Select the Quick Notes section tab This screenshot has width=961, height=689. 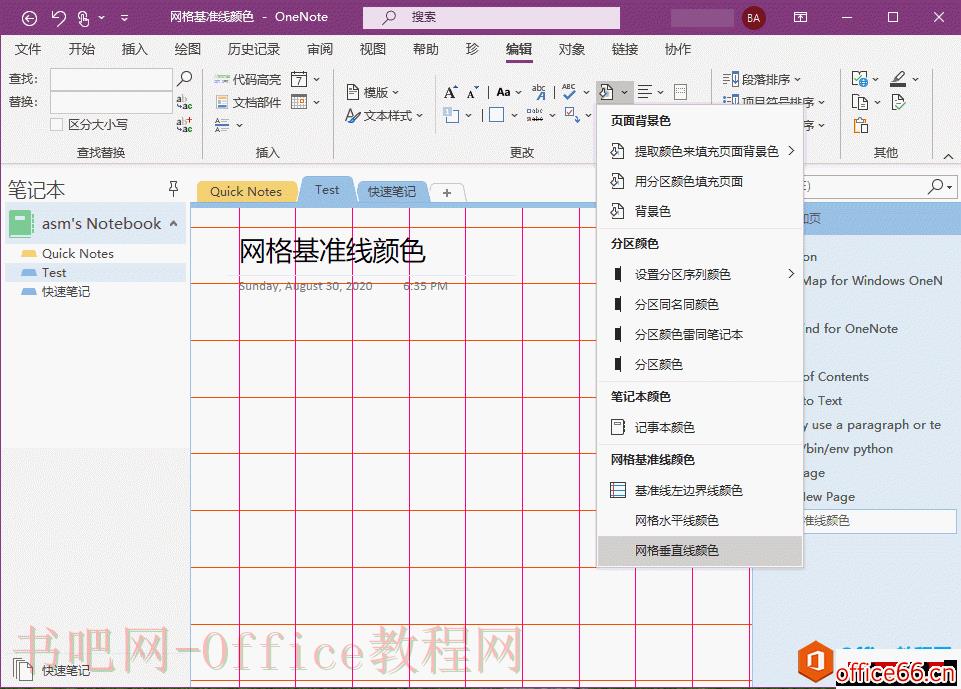(246, 191)
